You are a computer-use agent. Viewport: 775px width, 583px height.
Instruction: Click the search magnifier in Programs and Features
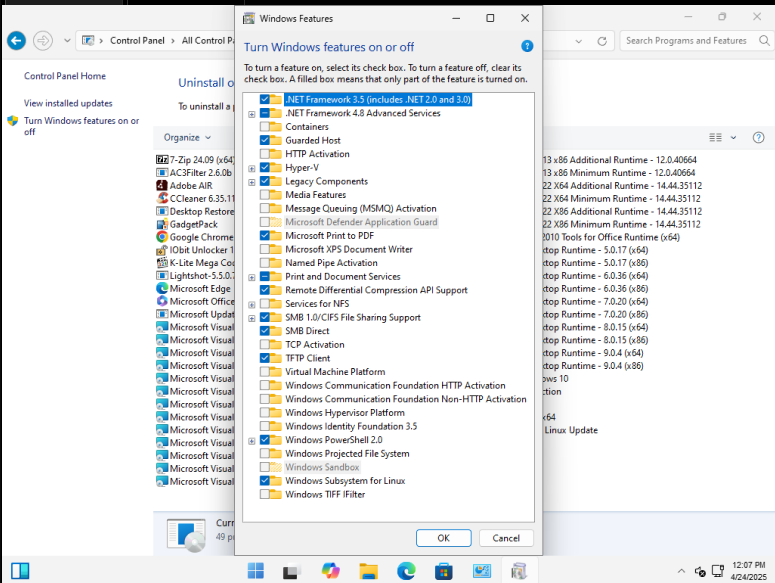[x=764, y=41]
